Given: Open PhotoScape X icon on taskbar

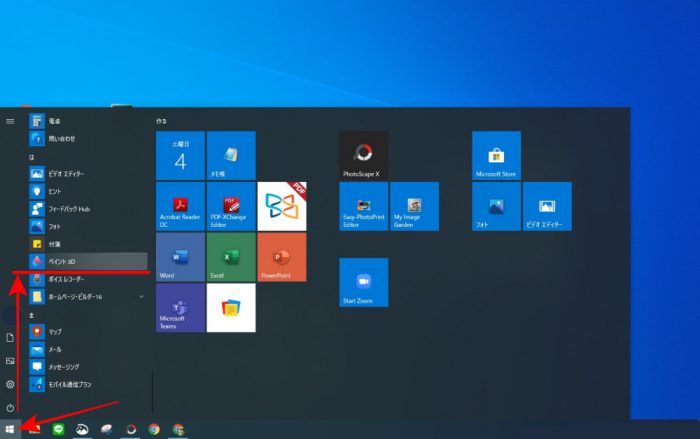Looking at the screenshot, I should click(130, 429).
